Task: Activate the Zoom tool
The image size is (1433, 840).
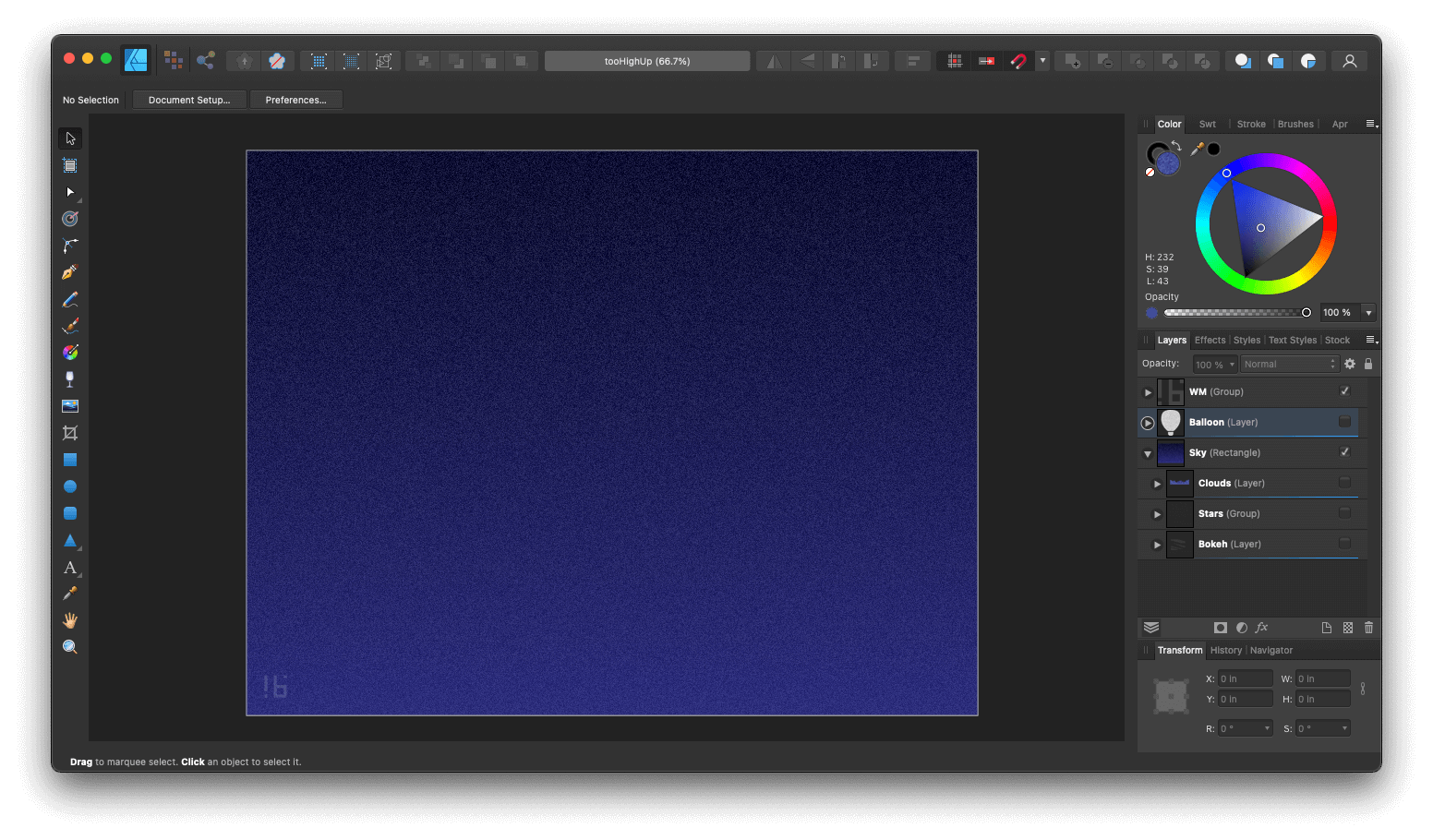Action: (69, 646)
